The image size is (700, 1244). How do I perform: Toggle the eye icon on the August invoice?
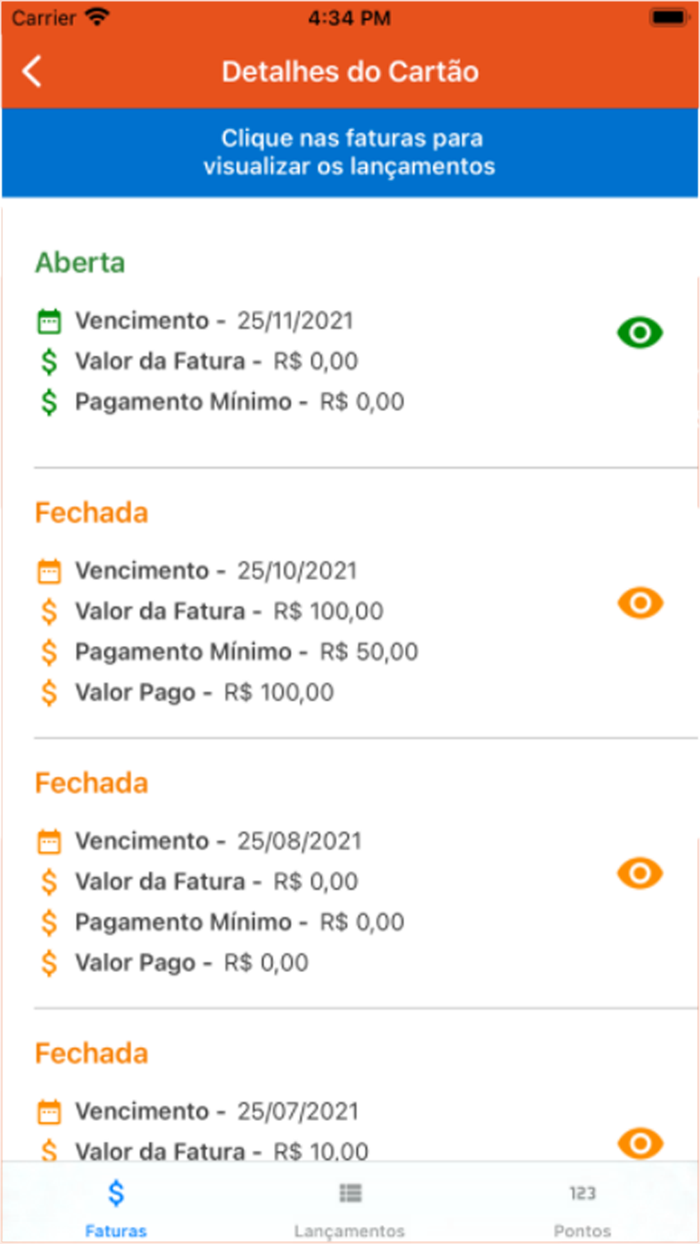coord(639,873)
